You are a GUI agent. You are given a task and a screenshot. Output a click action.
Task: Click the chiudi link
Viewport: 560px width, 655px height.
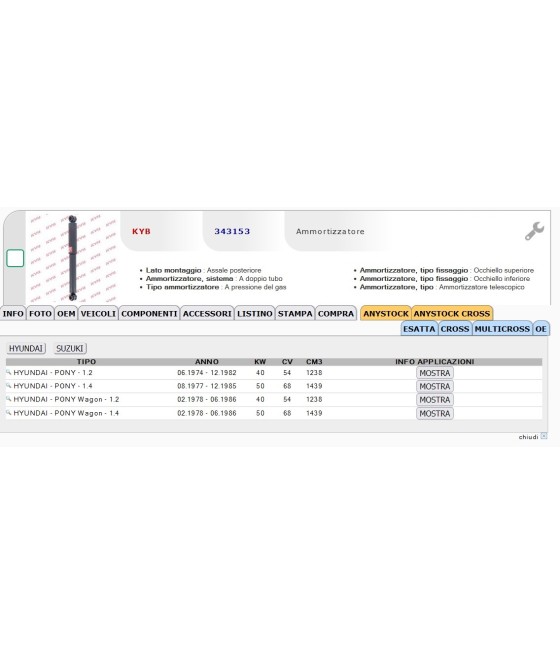pos(528,437)
